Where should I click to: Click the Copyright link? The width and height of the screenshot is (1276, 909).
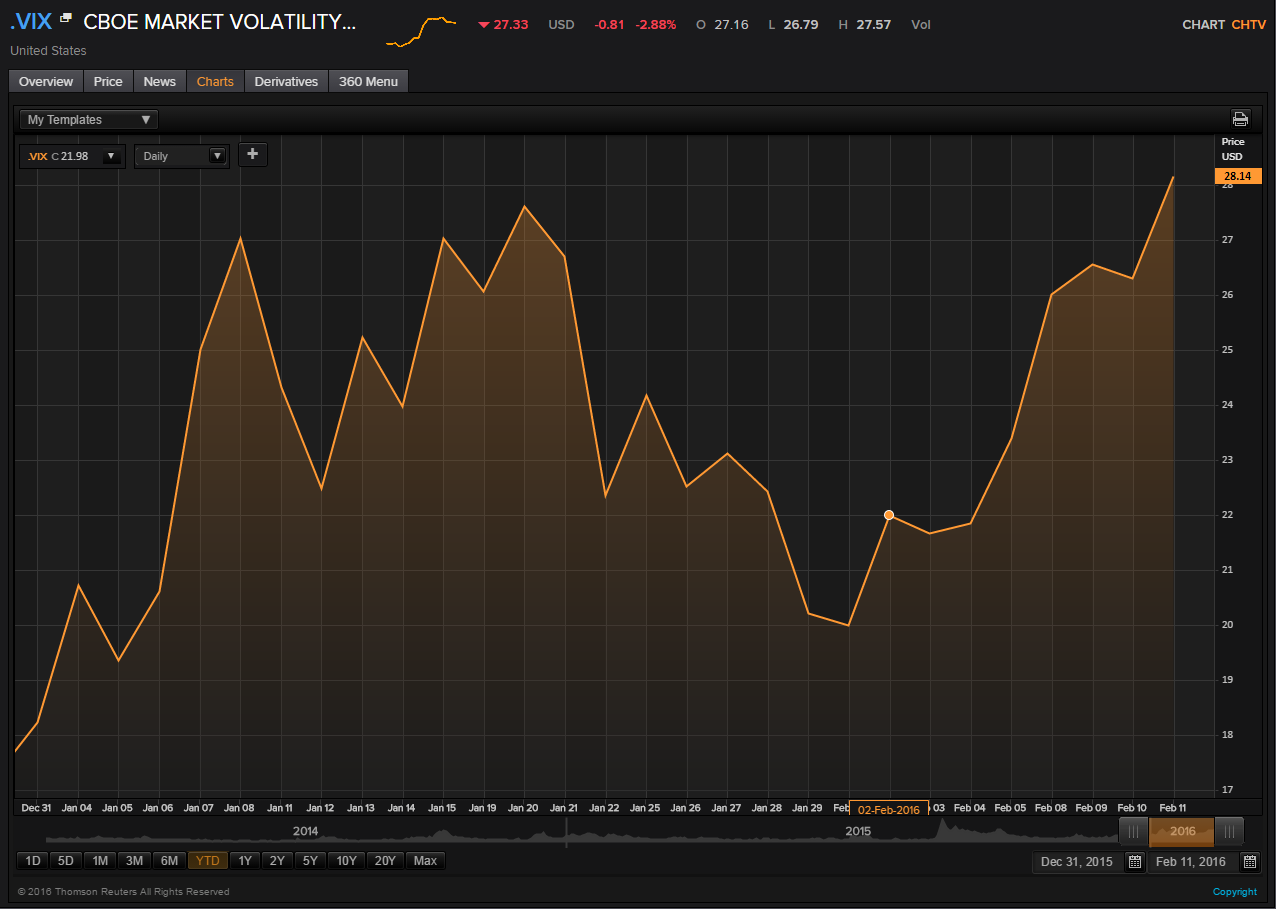click(x=1234, y=892)
